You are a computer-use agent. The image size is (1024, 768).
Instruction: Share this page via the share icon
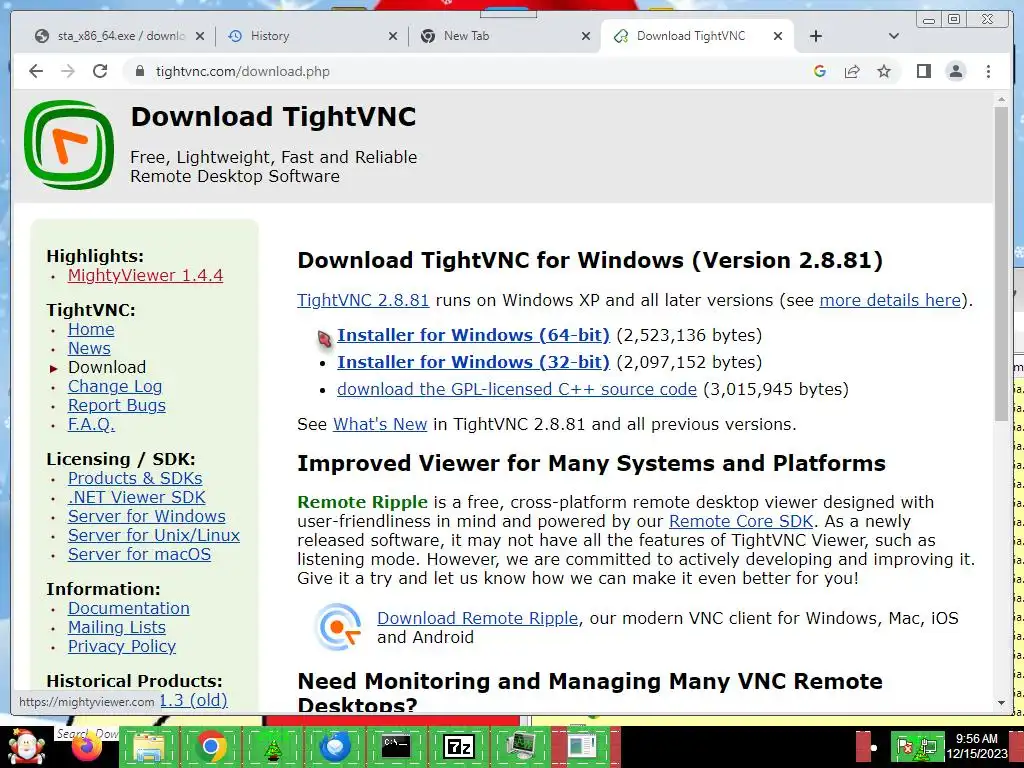(852, 71)
